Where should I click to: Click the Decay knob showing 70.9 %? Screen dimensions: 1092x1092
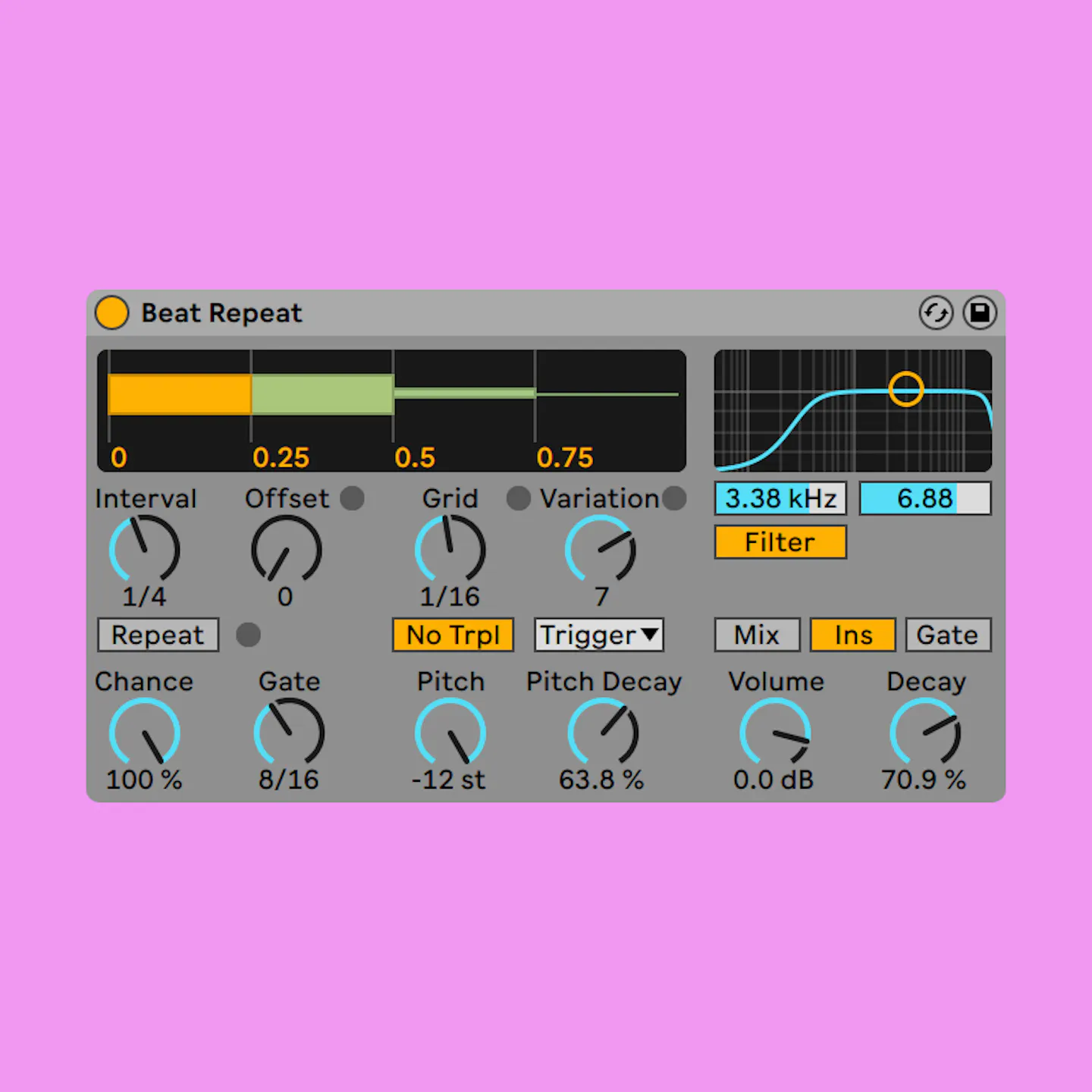click(925, 733)
